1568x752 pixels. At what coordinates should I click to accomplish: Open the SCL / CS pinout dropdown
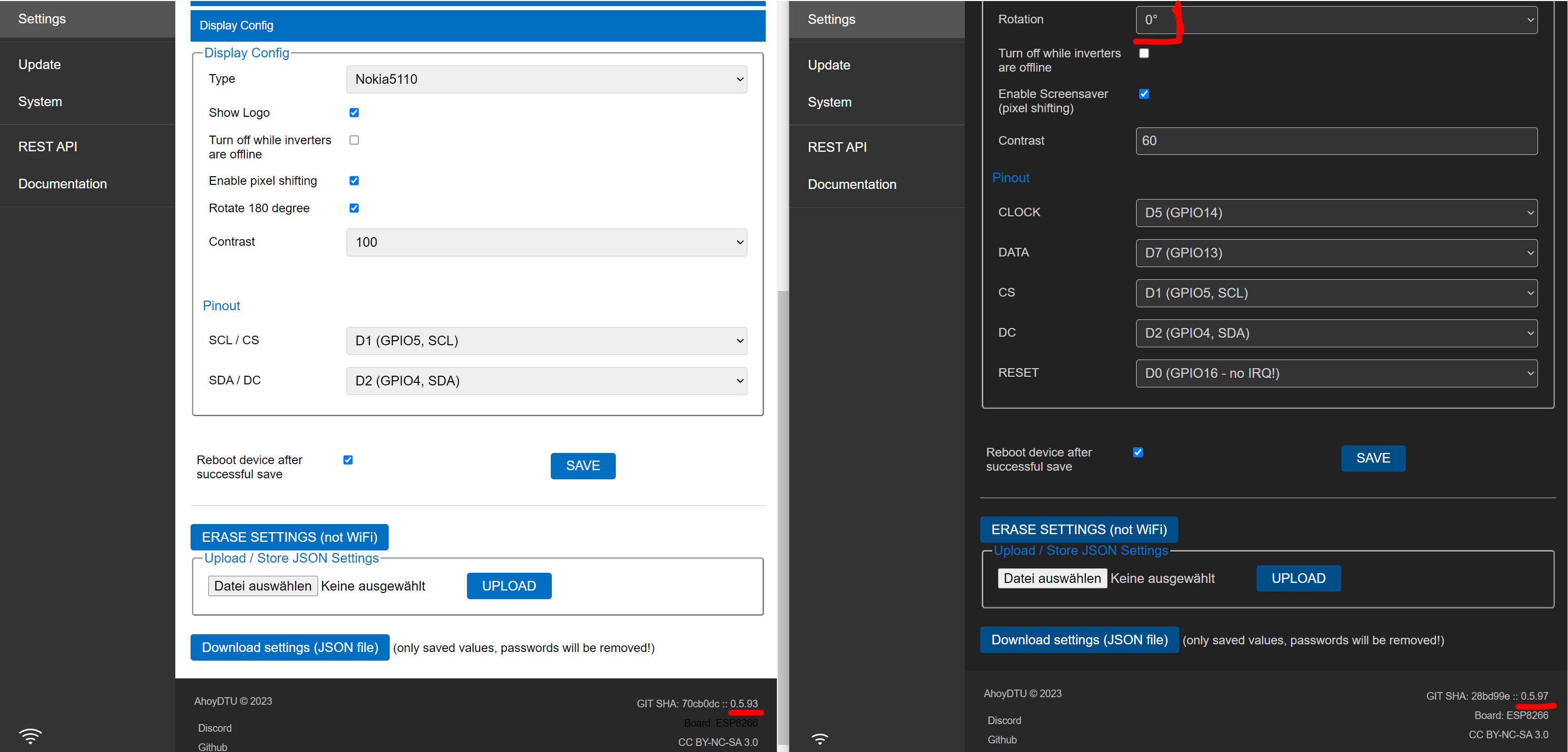tap(546, 341)
